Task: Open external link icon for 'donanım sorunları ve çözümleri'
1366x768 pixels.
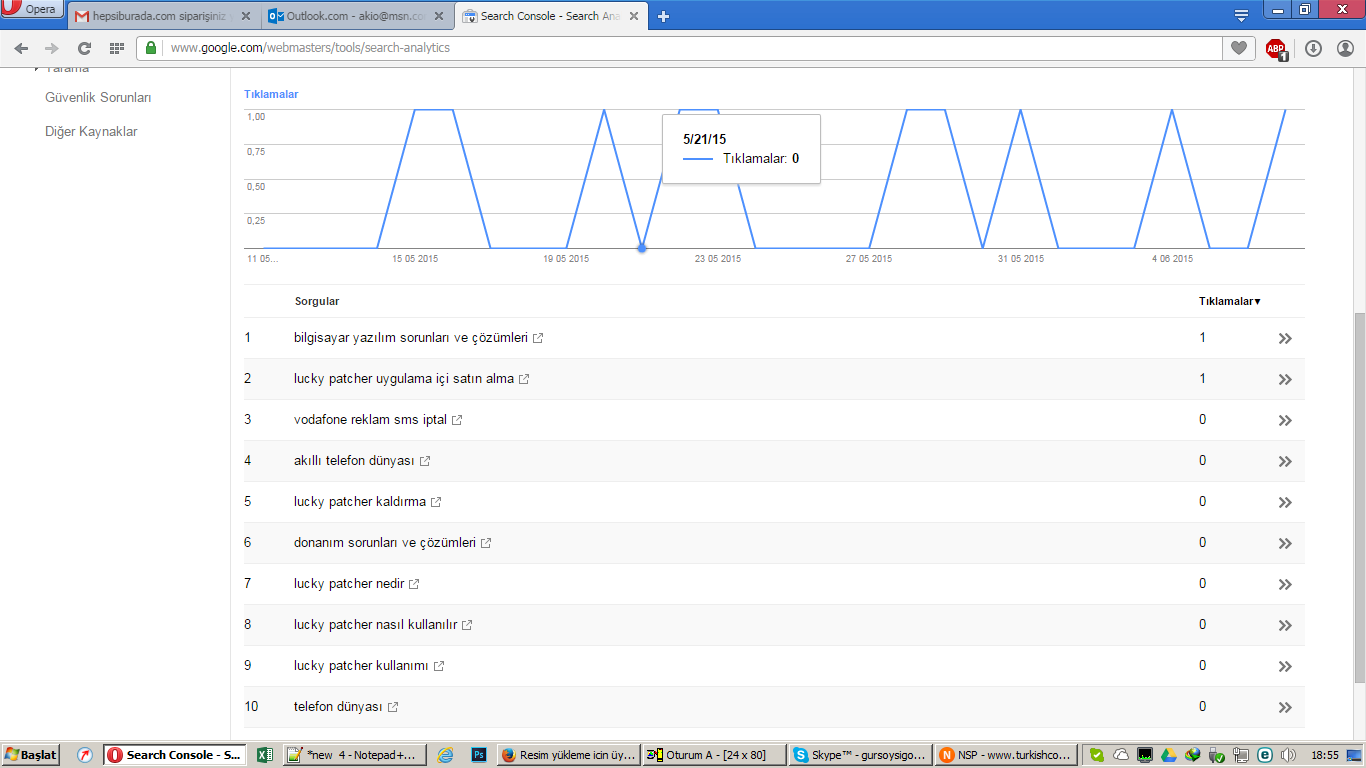Action: (486, 543)
